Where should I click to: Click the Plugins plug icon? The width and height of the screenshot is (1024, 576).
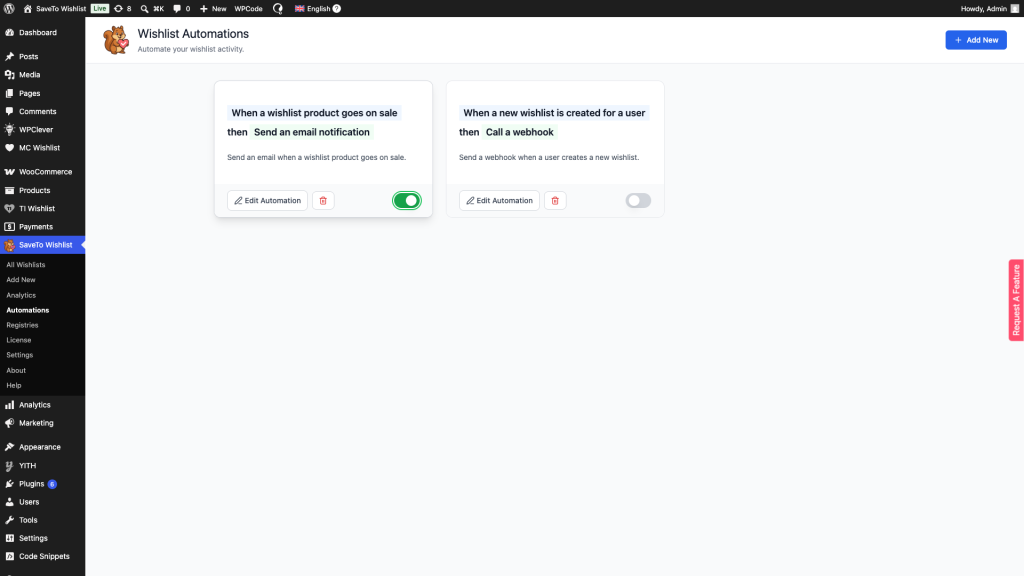coord(9,484)
